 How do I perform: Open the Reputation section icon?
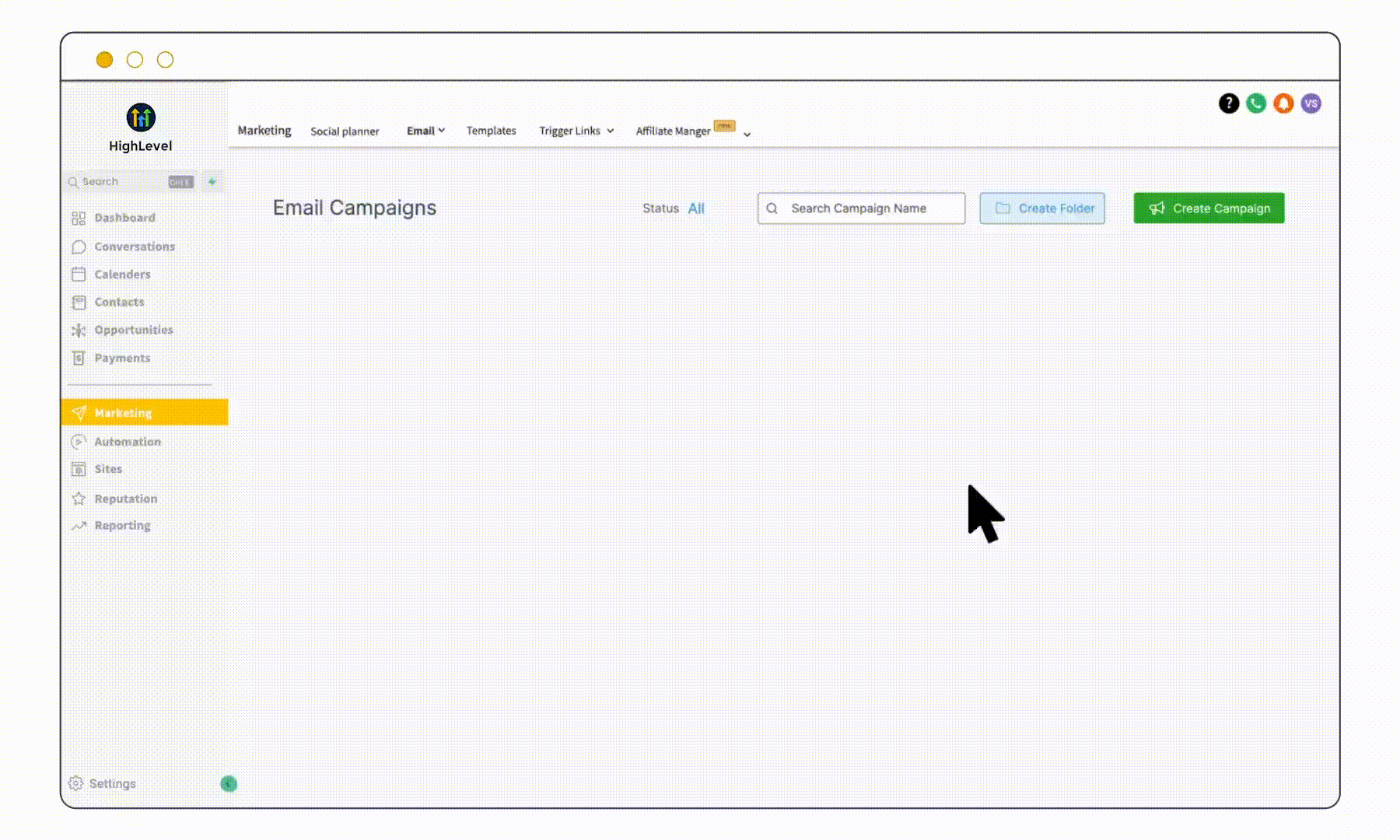(x=79, y=498)
